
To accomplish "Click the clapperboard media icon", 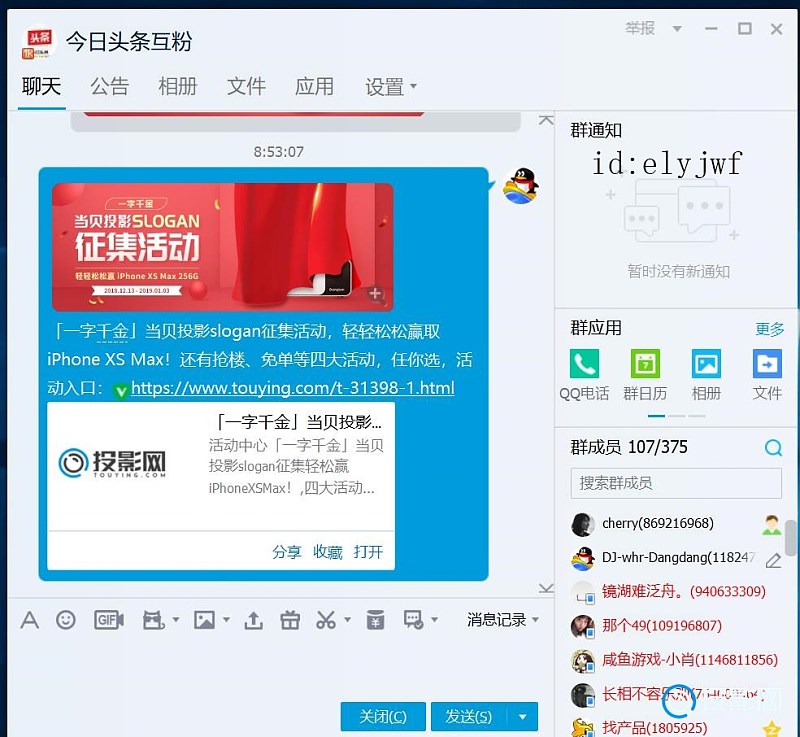I will point(153,620).
